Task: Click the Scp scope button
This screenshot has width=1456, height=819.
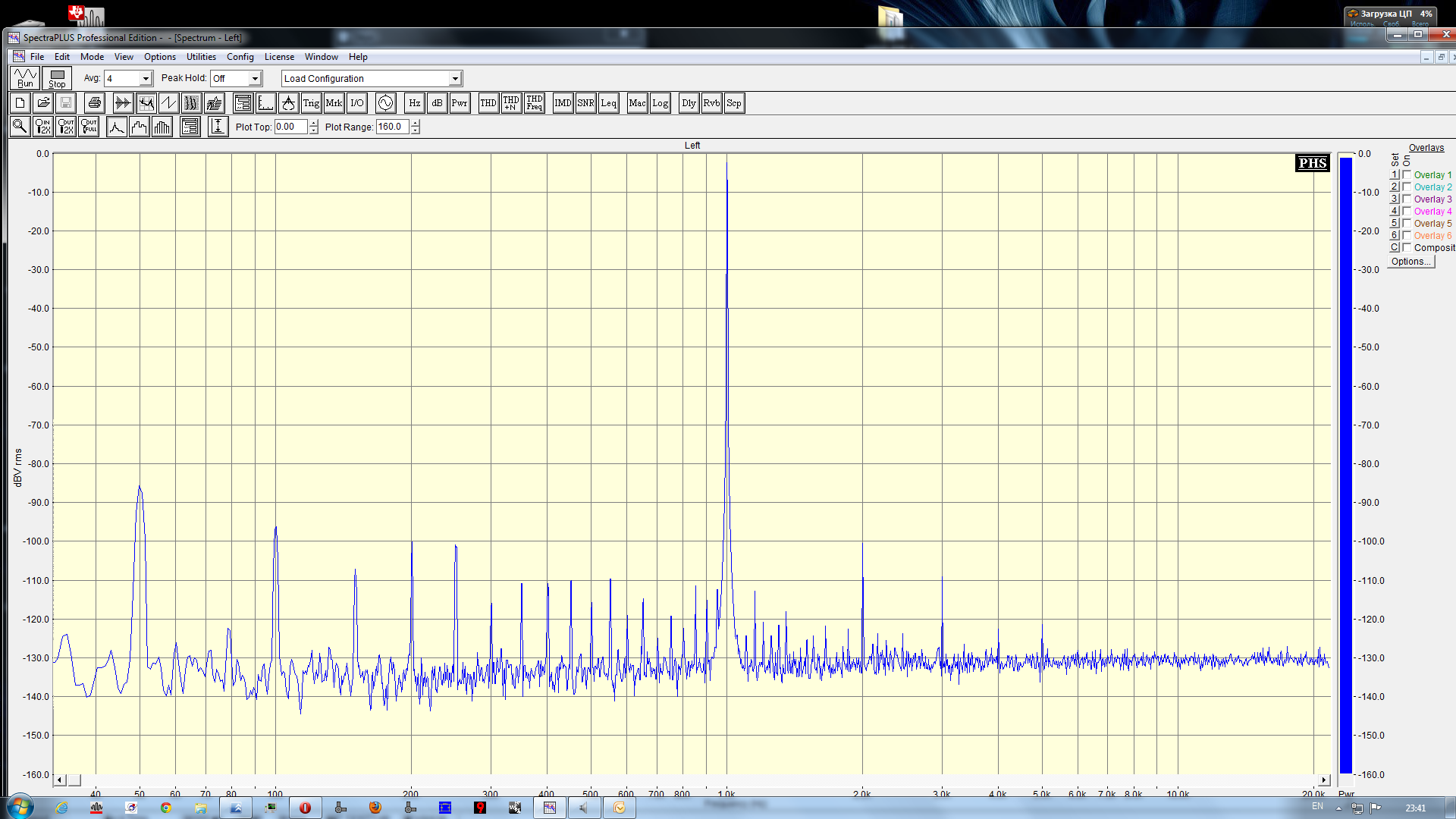Action: pyautogui.click(x=734, y=103)
